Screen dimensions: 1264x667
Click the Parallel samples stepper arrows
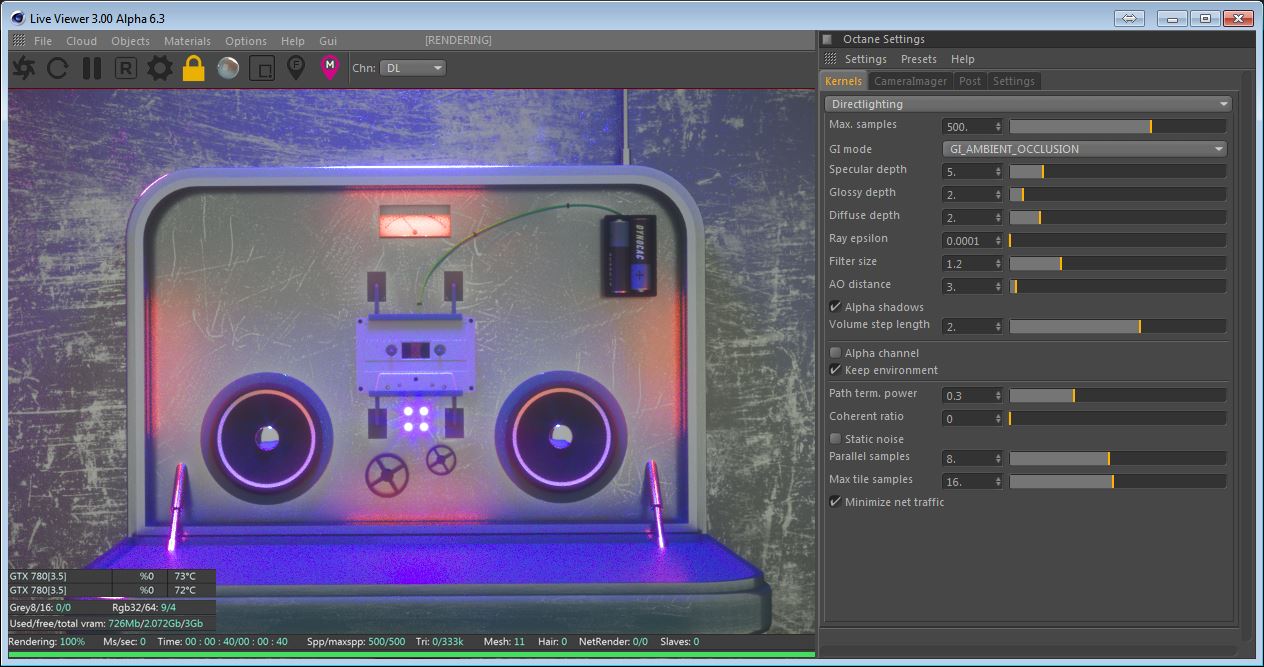pyautogui.click(x=998, y=459)
